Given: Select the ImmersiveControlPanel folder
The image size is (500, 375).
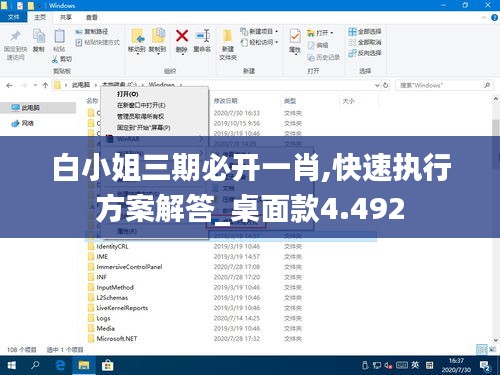Looking at the screenshot, I should coord(129,267).
